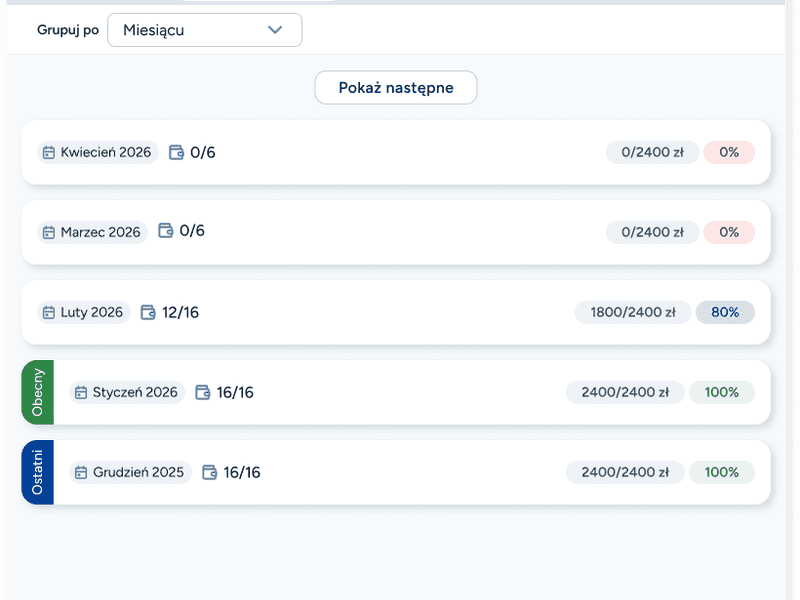Click the 0/2400 zł badge for Kwiecień
Screen dimensions: 800x600
pyautogui.click(x=652, y=152)
